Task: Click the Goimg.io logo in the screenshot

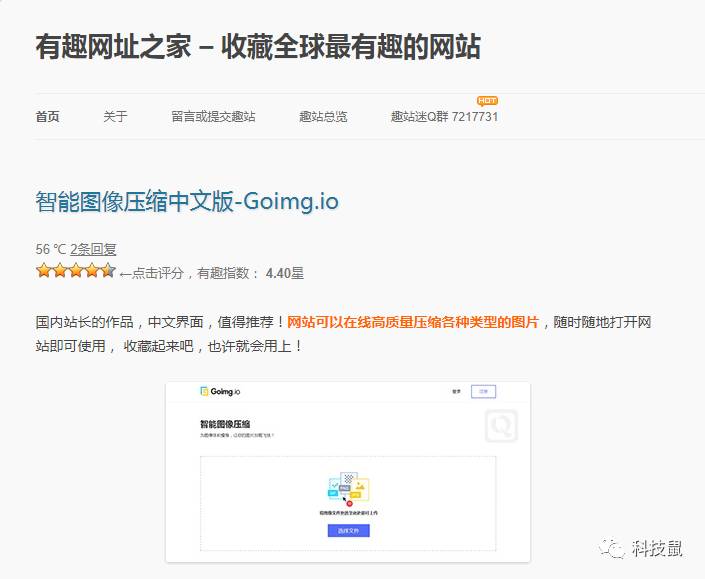Action: pyautogui.click(x=220, y=391)
